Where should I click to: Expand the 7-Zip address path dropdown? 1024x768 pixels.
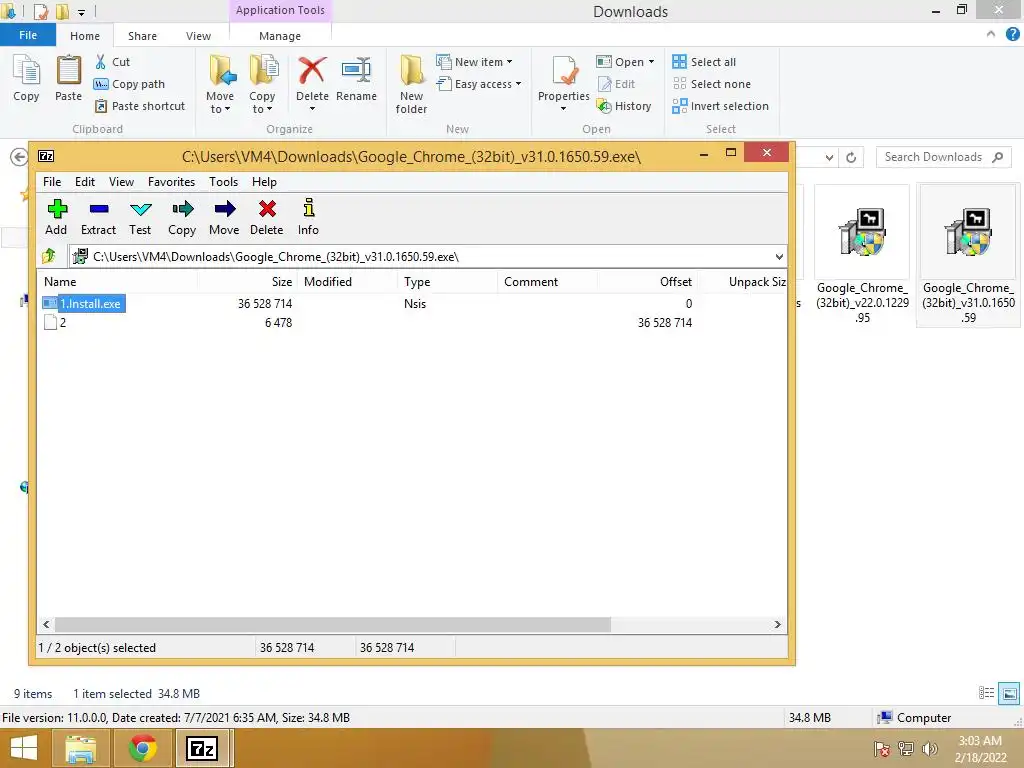[778, 257]
